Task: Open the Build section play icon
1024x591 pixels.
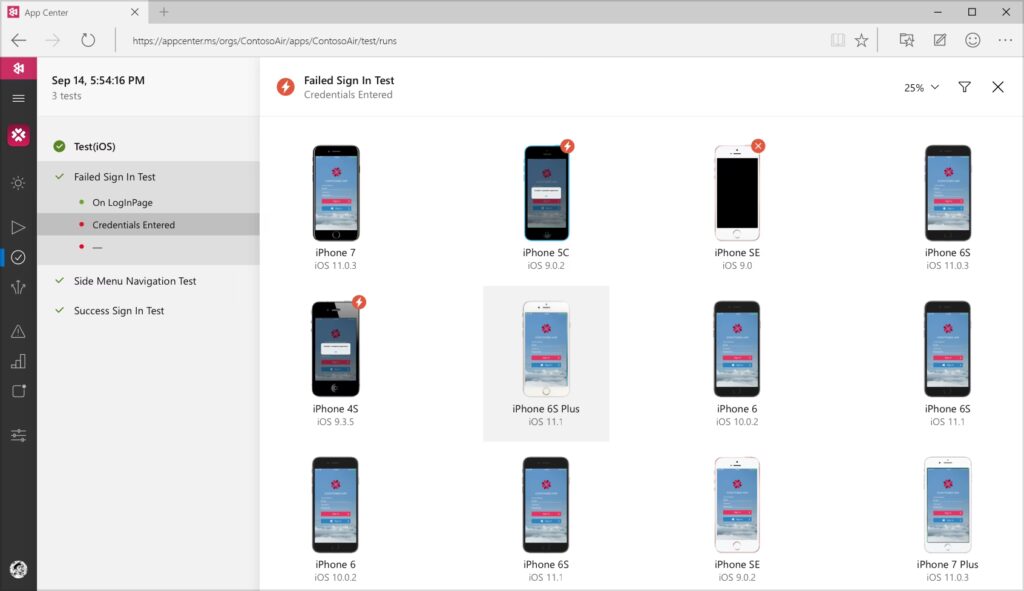Action: (18, 227)
